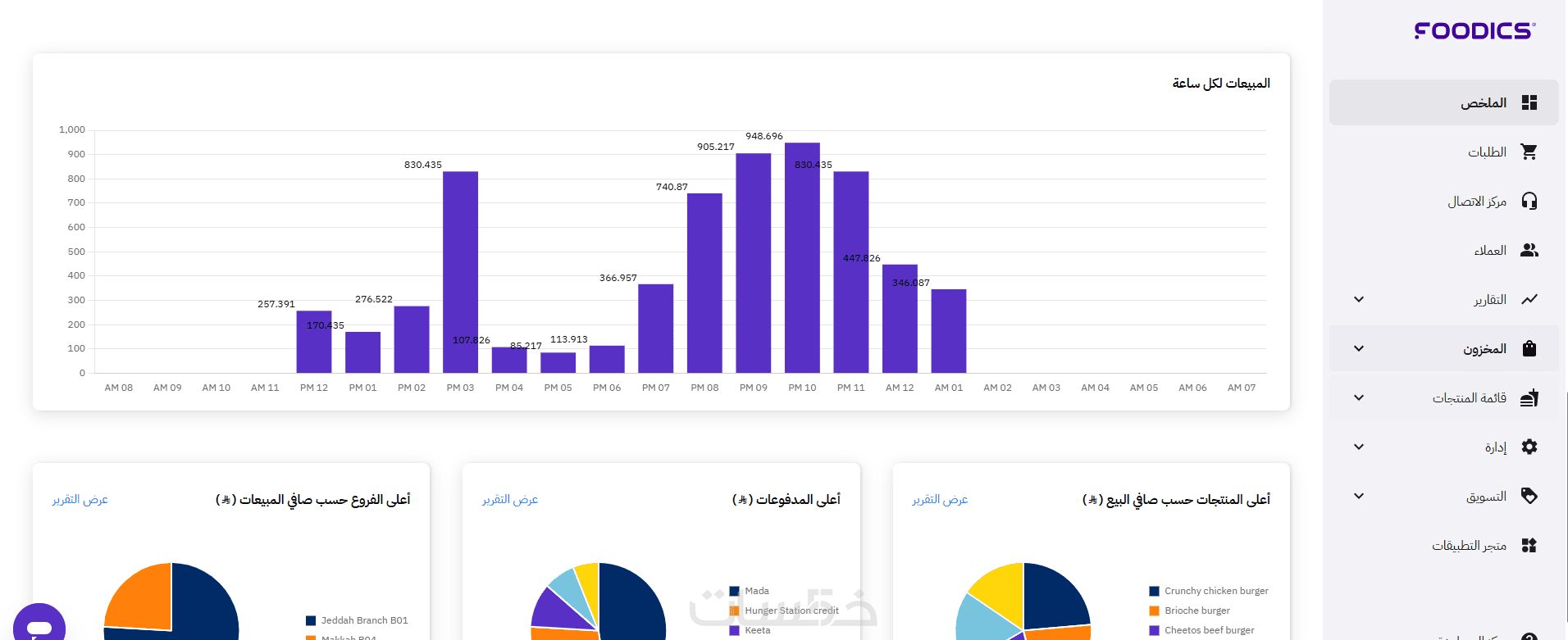Click the gear icon for إدارة
Image resolution: width=1568 pixels, height=640 pixels.
click(1529, 447)
